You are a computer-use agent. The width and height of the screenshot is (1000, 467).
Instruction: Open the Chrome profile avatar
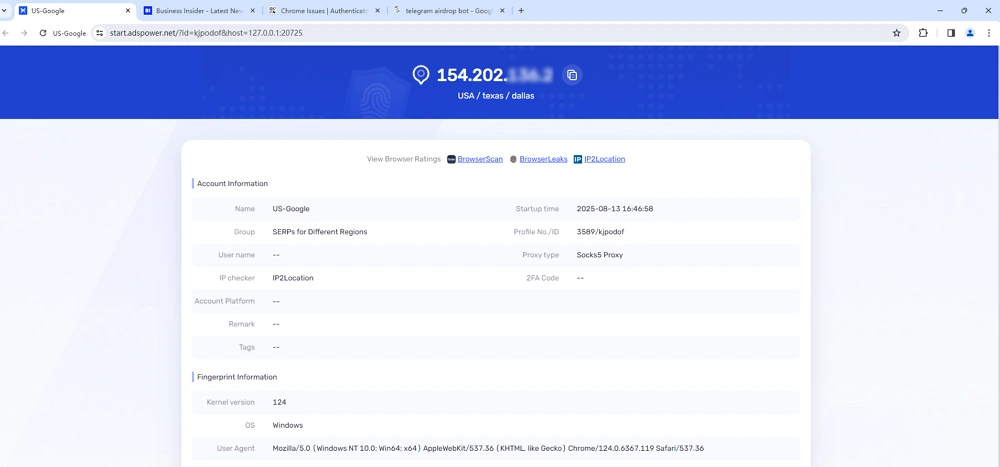(970, 33)
